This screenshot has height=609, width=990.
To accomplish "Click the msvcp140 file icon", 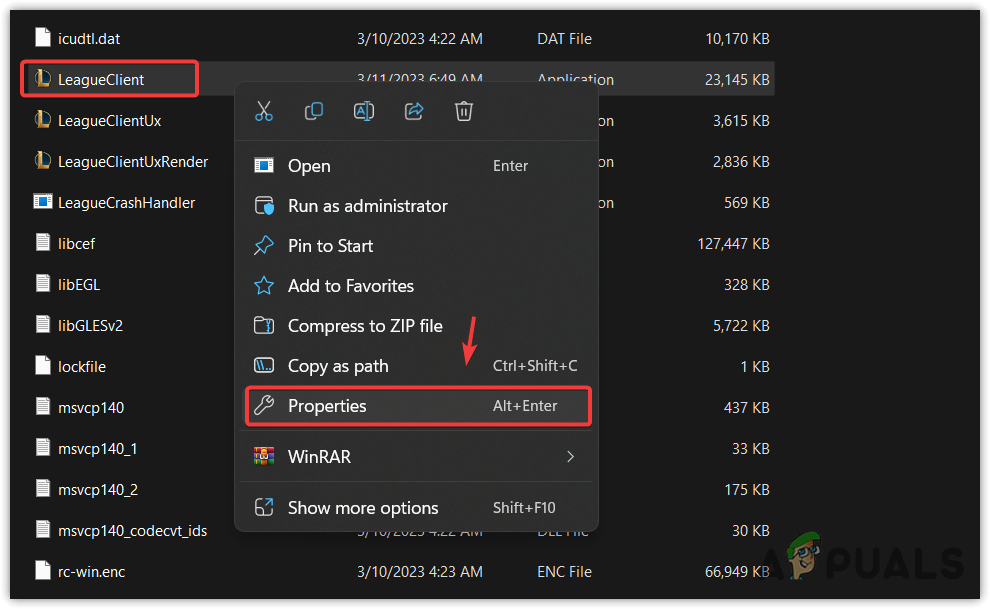I will [42, 407].
